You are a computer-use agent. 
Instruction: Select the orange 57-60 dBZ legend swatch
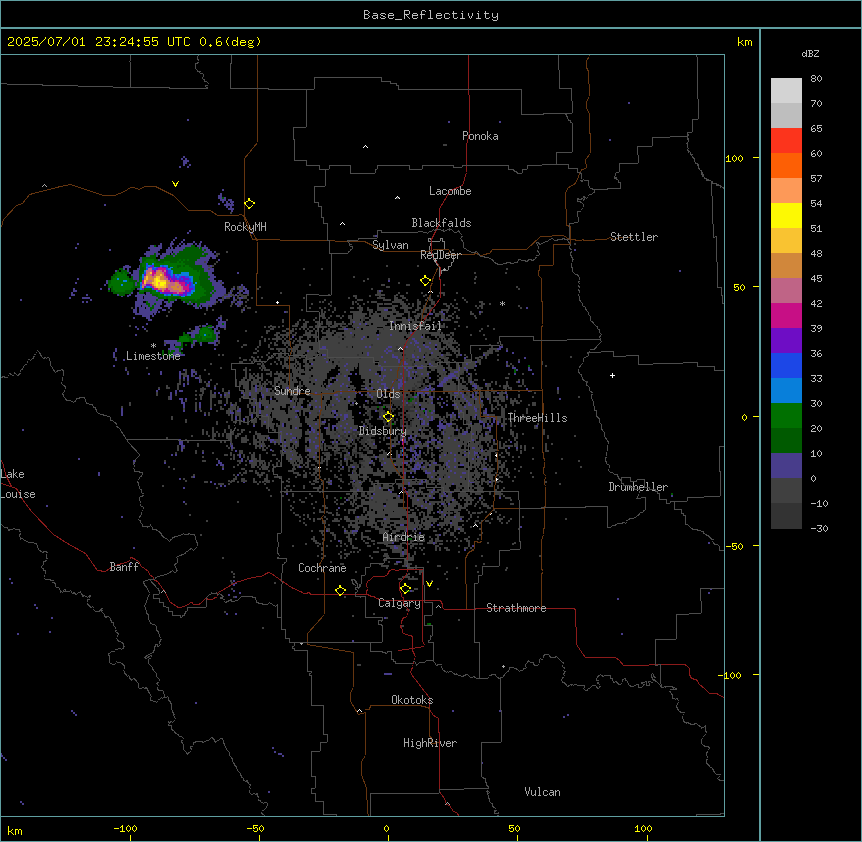786,165
